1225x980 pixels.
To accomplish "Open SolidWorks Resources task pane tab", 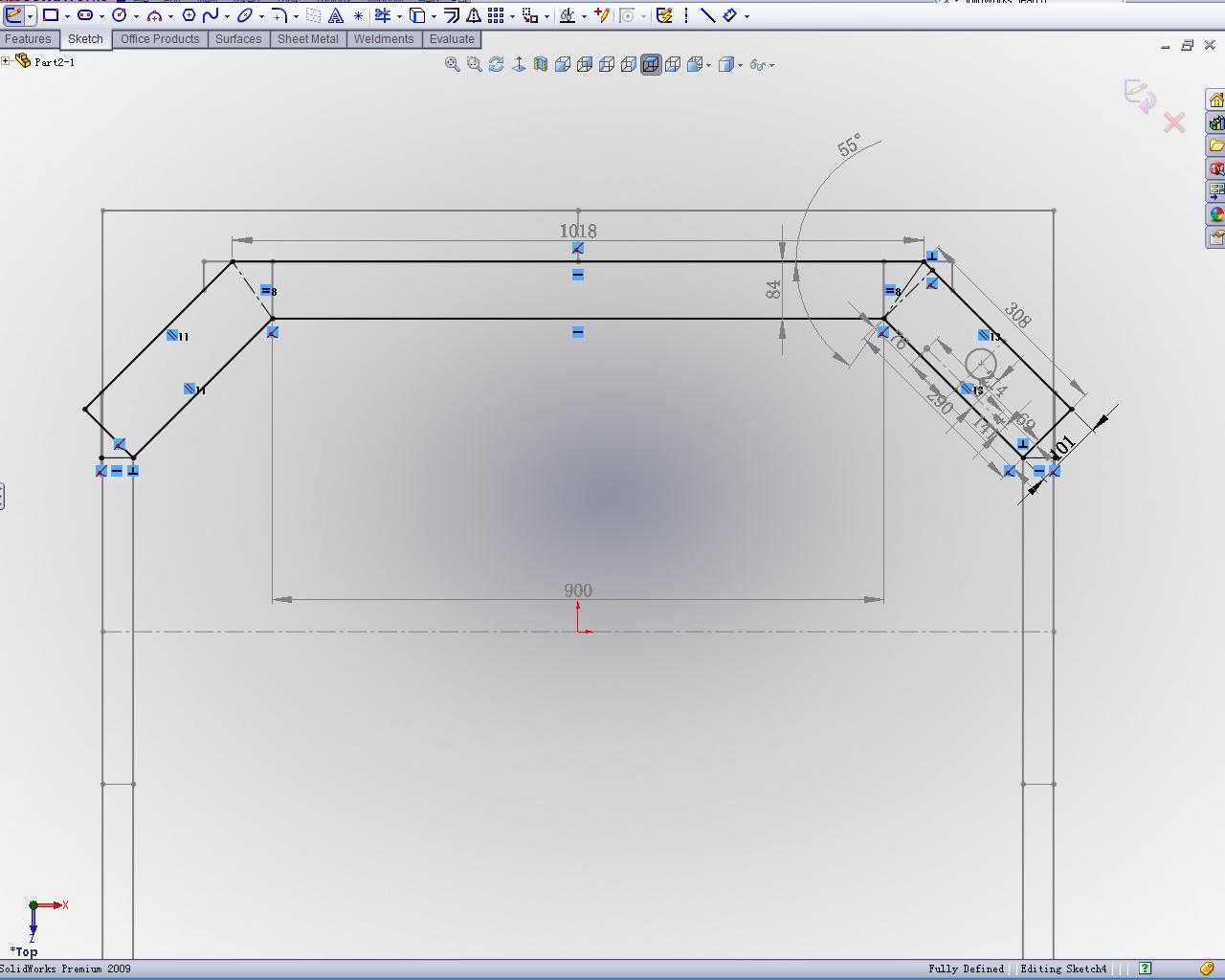I will tap(1215, 100).
